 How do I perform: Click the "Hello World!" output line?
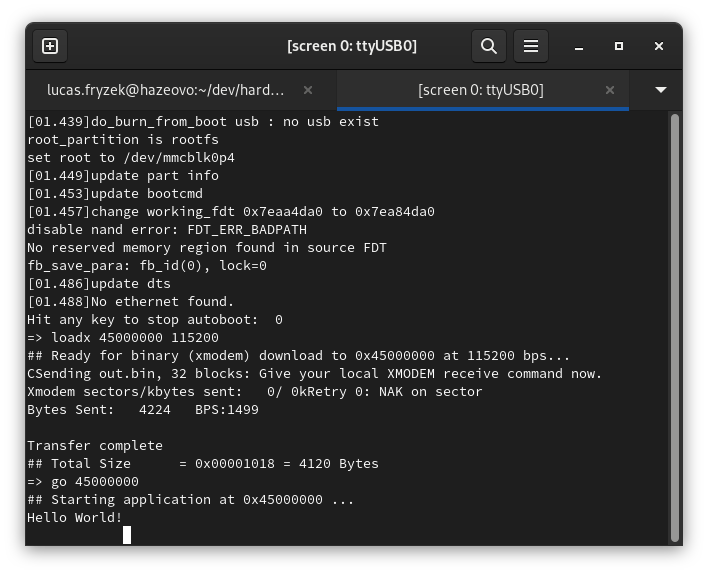[x=75, y=517]
